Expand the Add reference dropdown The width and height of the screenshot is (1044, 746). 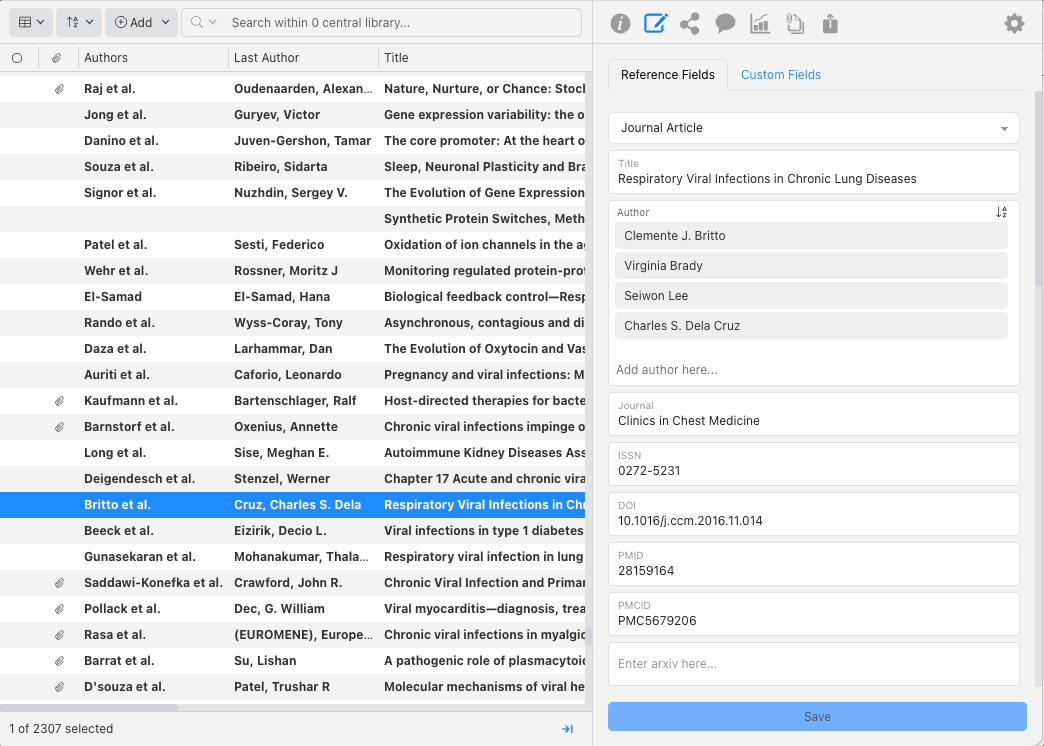coord(141,22)
